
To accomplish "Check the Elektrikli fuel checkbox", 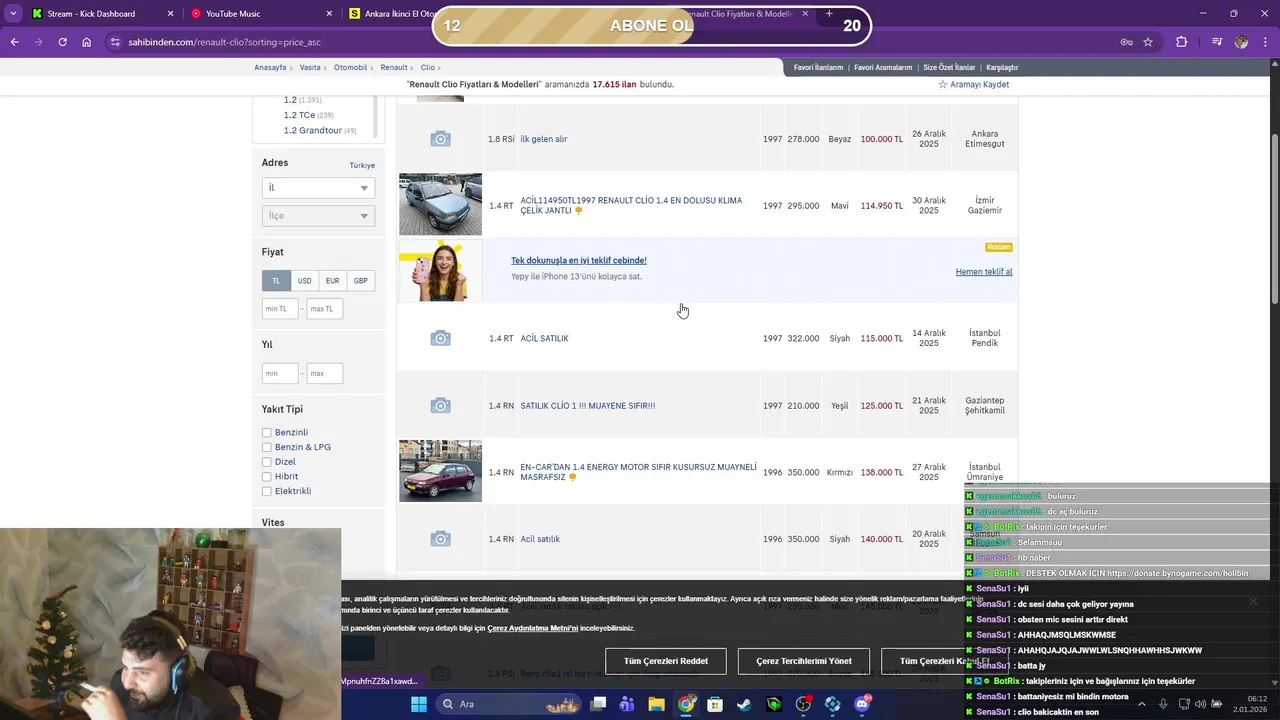I will (x=266, y=491).
